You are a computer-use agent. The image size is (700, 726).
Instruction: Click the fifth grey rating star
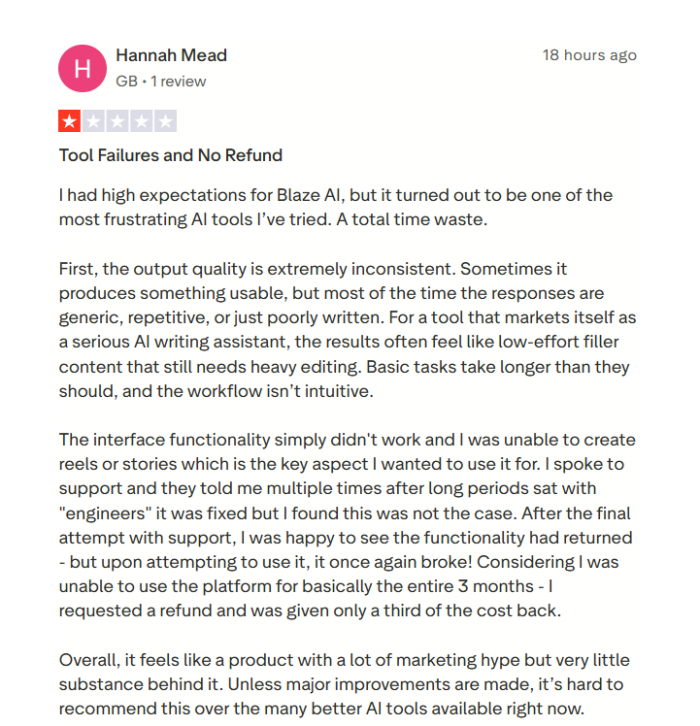point(166,122)
